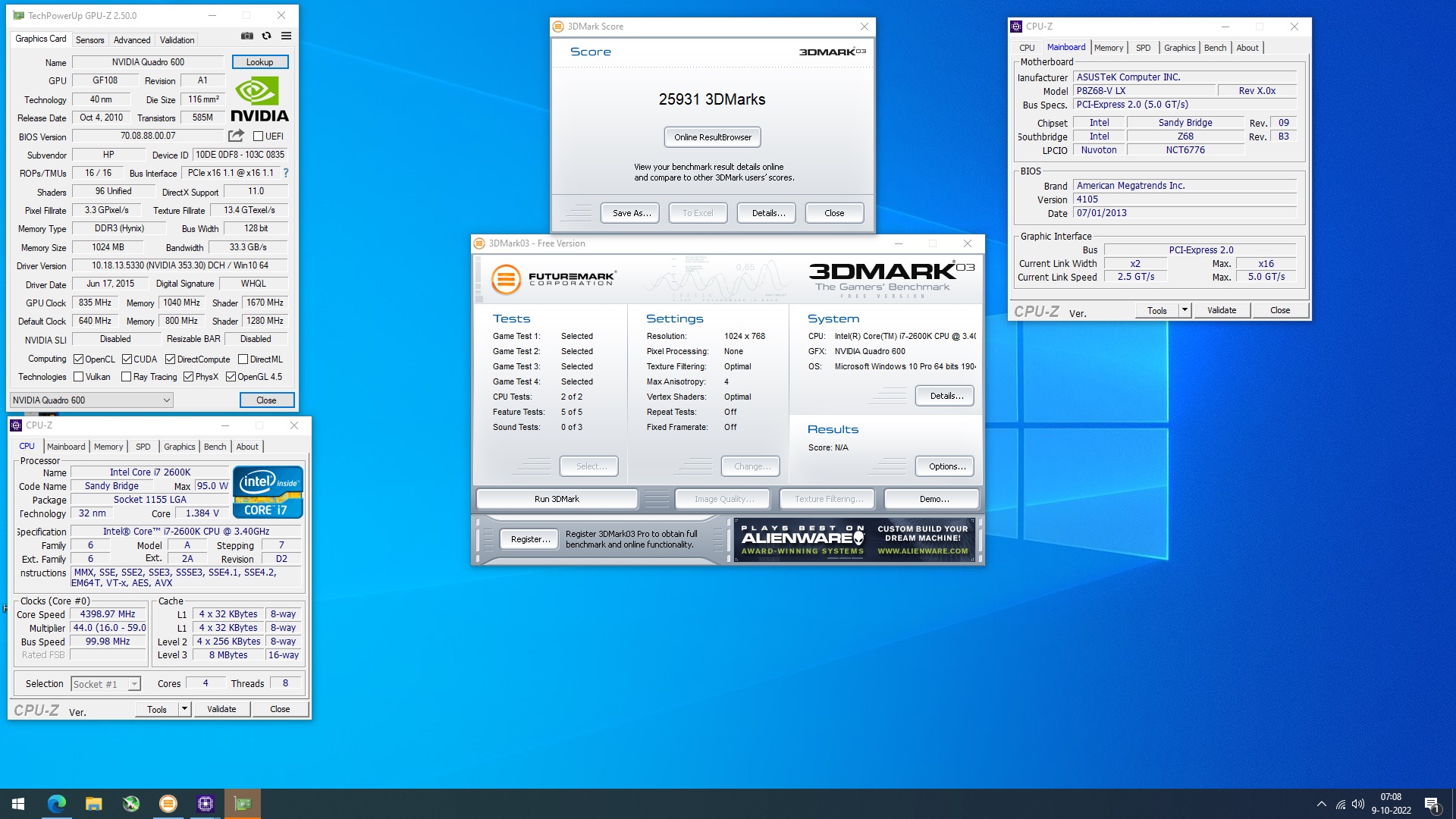
Task: Click the 3DMark03 taskbar icon
Action: pos(168,804)
